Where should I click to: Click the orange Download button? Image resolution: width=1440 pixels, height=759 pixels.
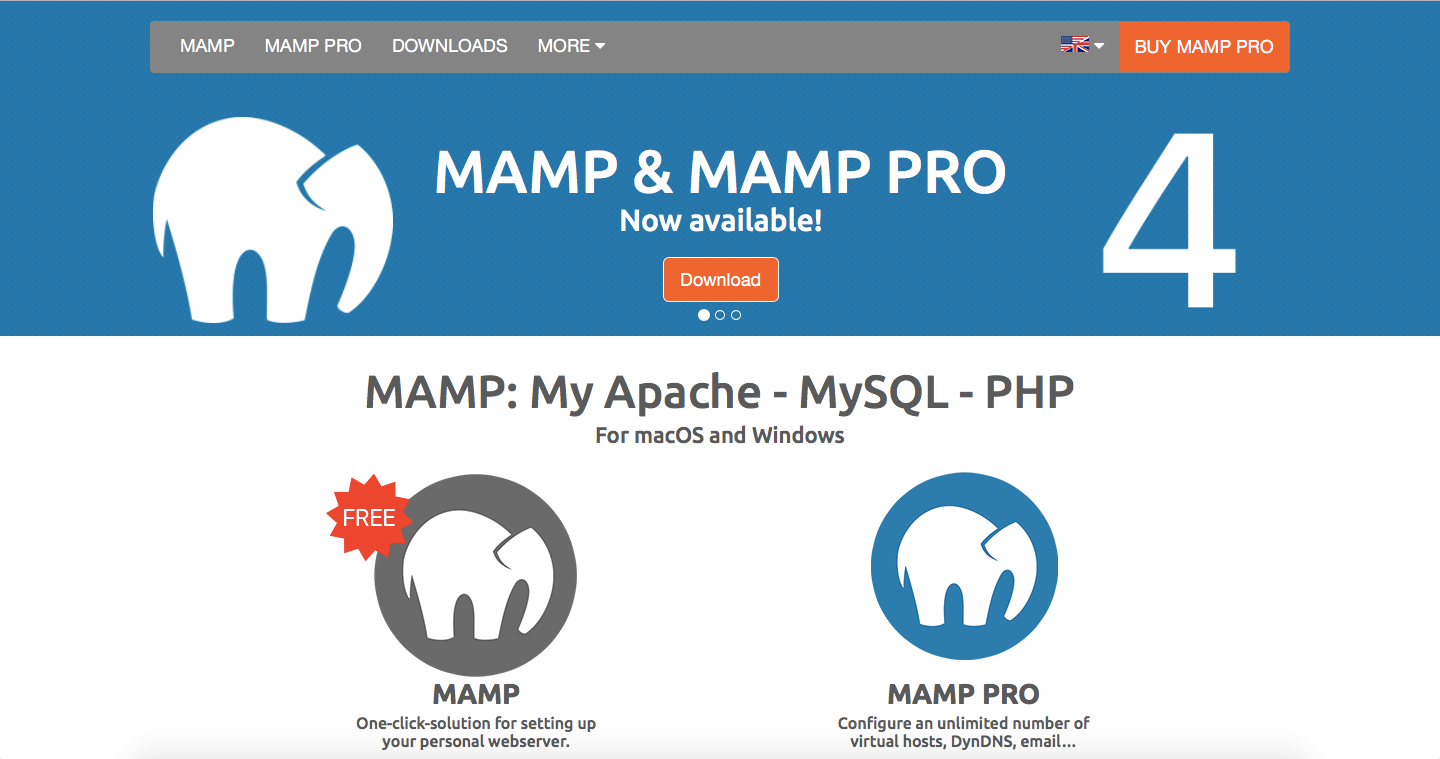coord(721,280)
